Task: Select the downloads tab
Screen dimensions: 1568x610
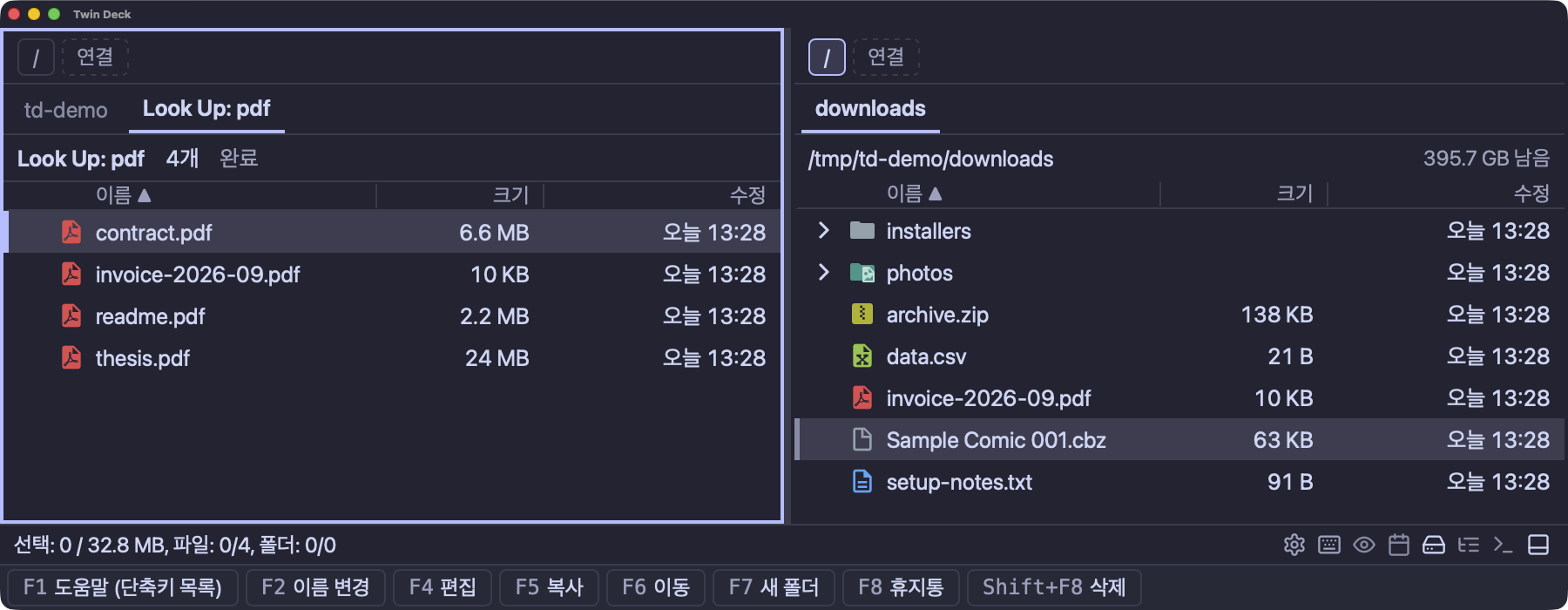Action: (870, 109)
